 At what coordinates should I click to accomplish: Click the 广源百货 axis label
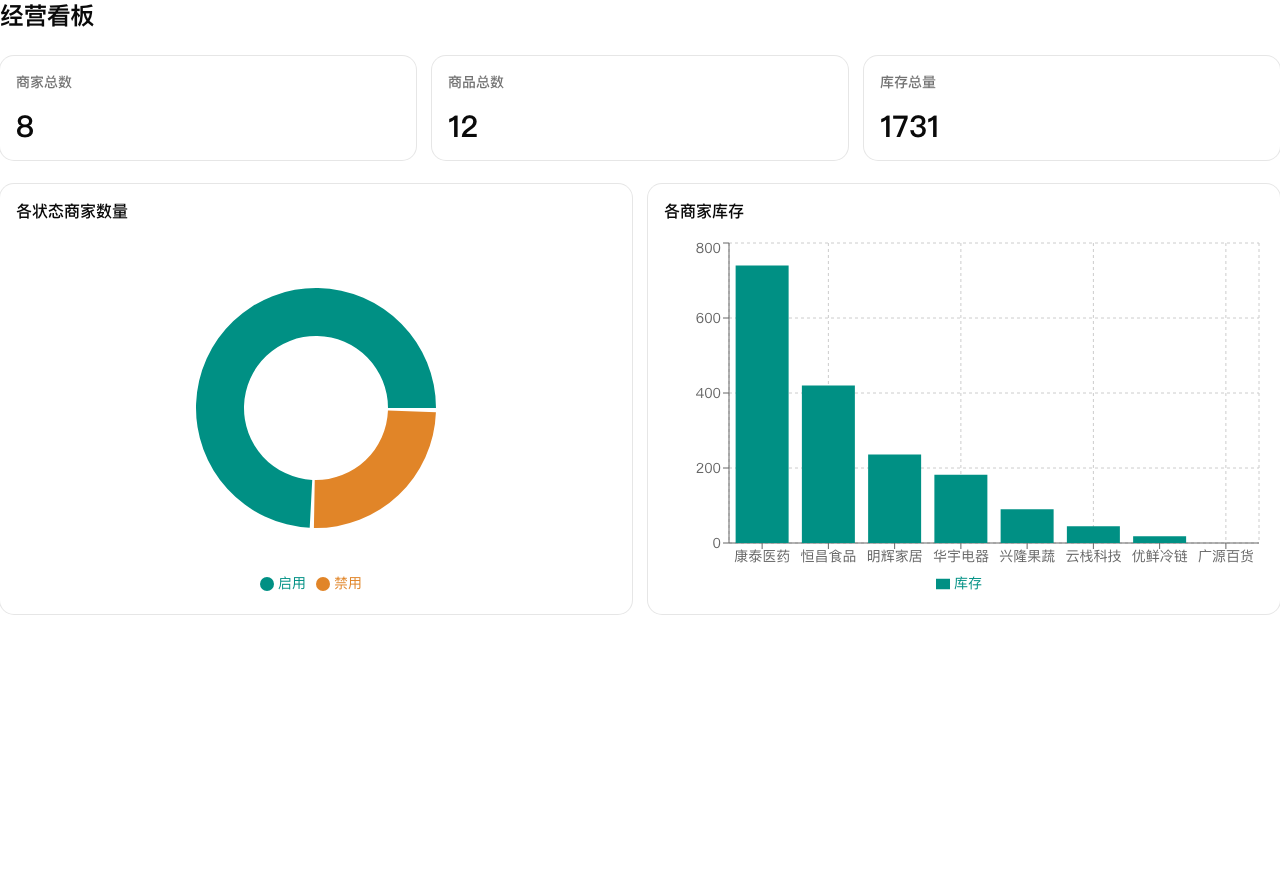(1226, 557)
